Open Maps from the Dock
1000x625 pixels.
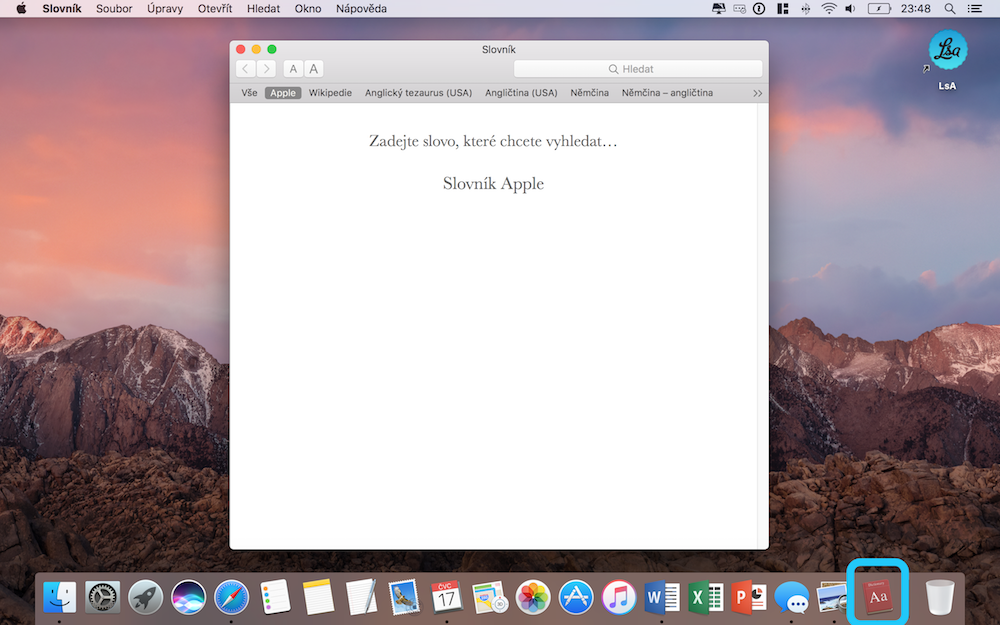(490, 598)
